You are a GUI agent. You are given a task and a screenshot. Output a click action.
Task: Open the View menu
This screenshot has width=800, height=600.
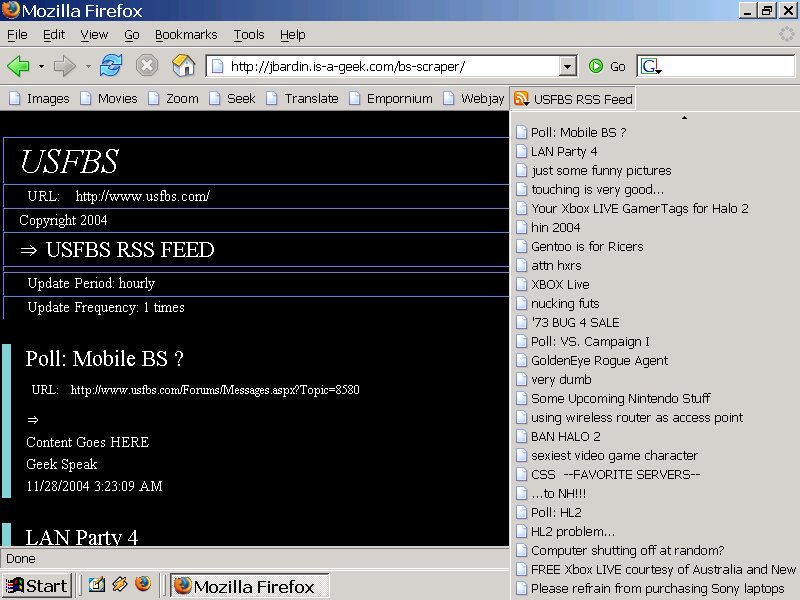(94, 35)
